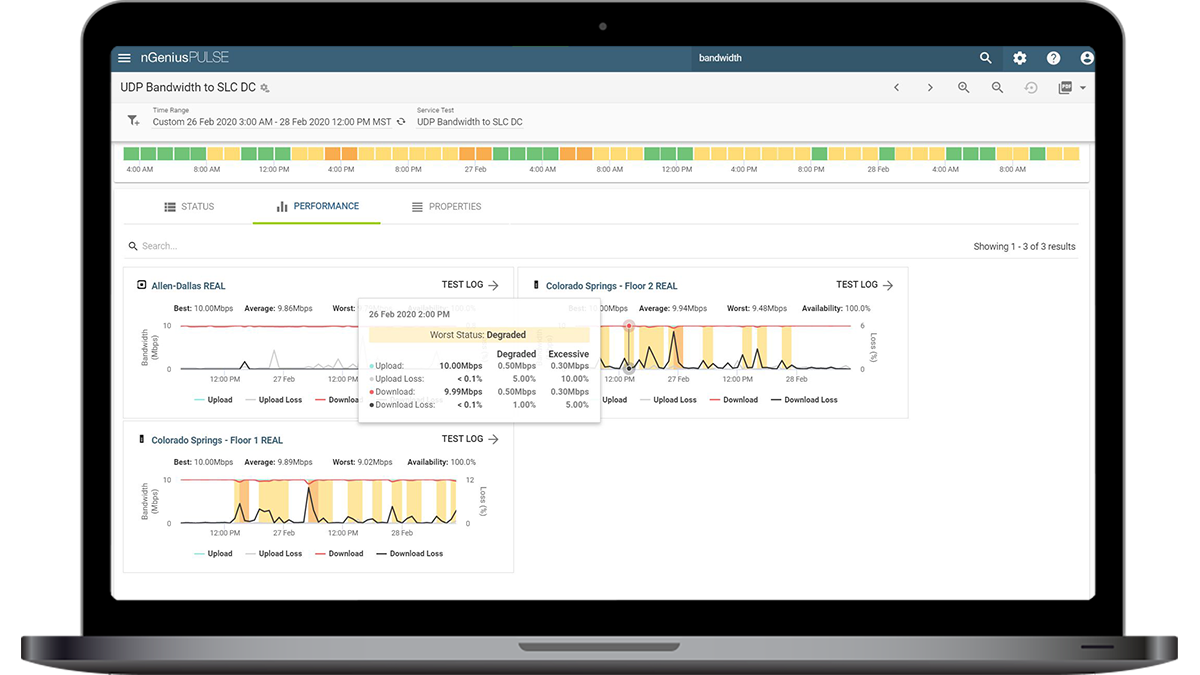This screenshot has height=675, width=1200.
Task: Click the search magnifier icon in header
Action: click(986, 58)
